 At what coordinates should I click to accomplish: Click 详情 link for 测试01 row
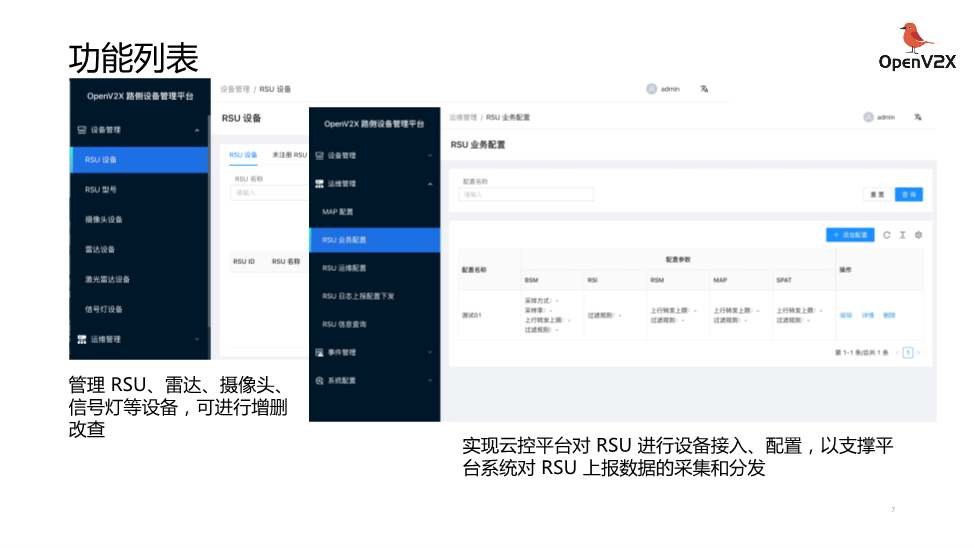867,315
